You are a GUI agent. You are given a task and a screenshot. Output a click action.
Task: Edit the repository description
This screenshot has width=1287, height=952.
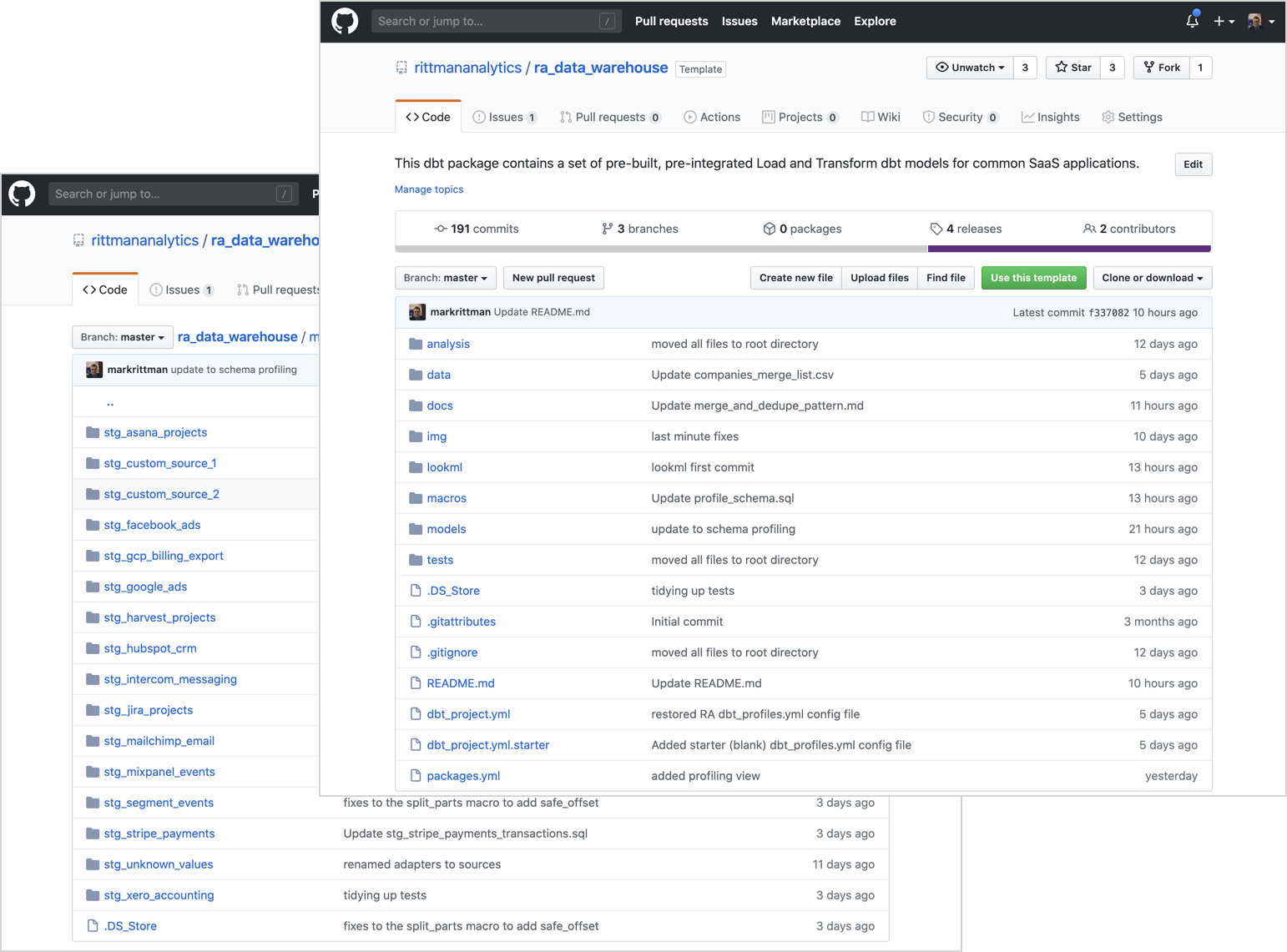(1193, 164)
